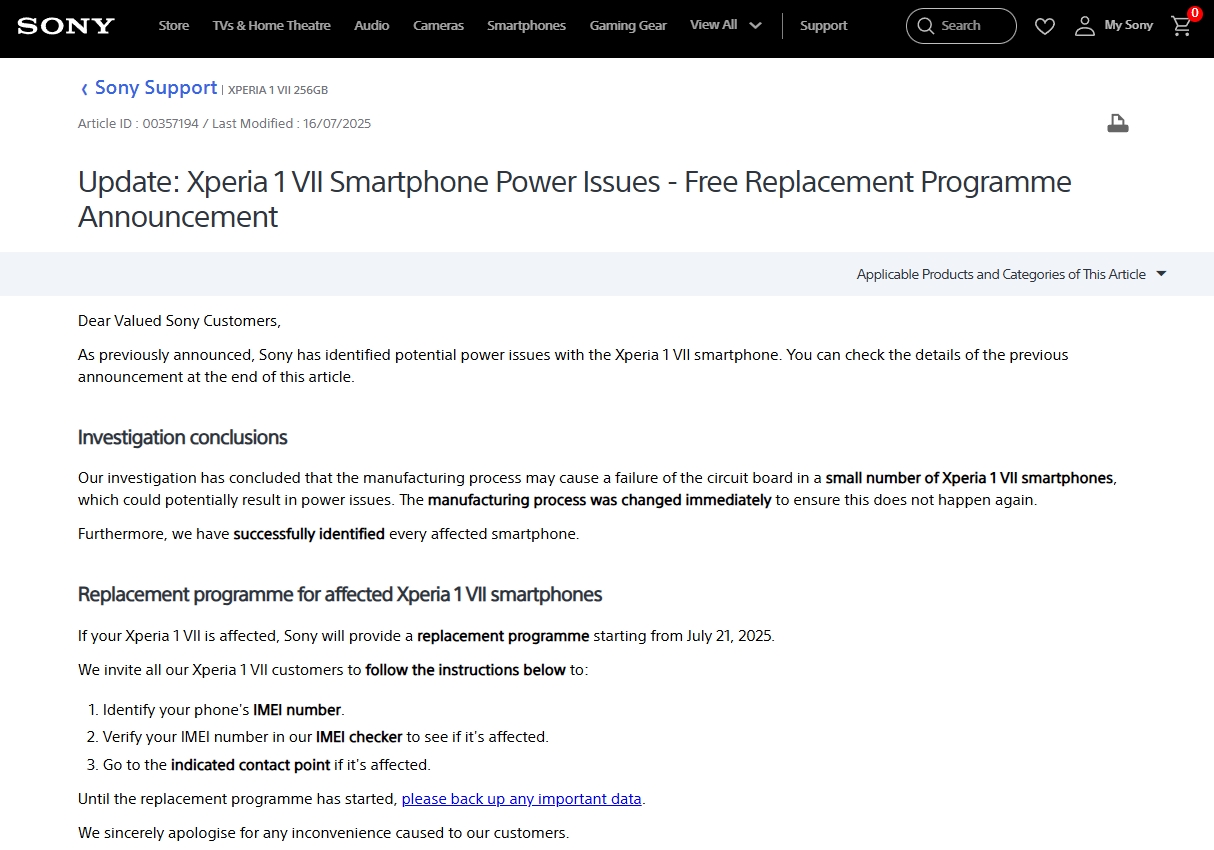Screen dimensions: 1214x850
Task: Click 'We sincerely apologise' sentence
Action: click(323, 832)
